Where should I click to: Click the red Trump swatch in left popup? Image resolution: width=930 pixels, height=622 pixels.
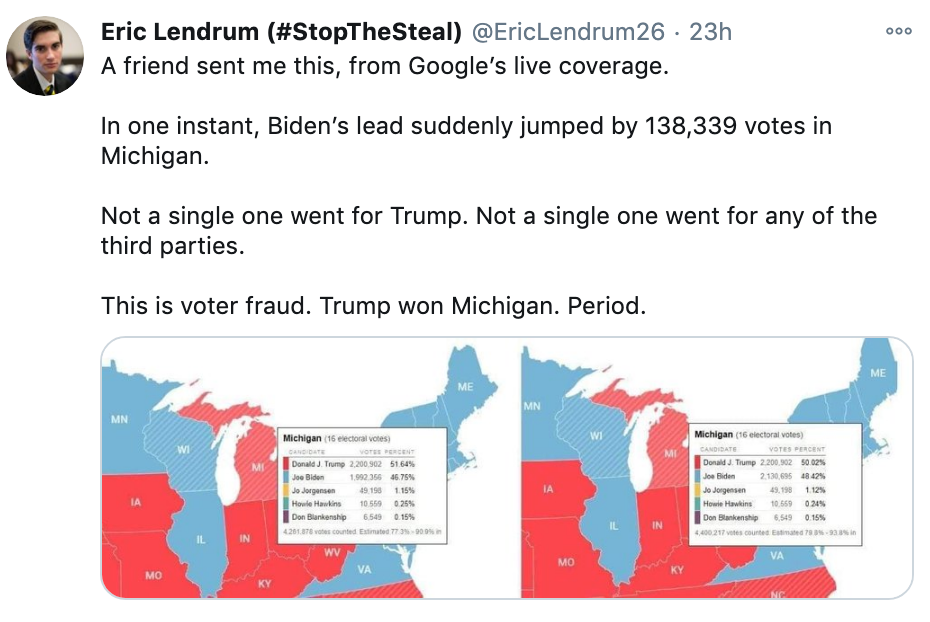point(286,464)
